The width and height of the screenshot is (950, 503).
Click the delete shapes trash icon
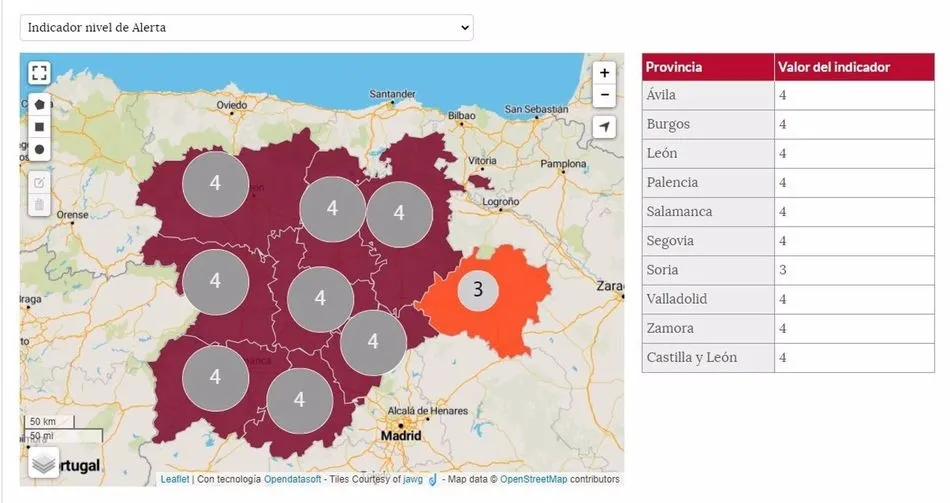point(39,205)
